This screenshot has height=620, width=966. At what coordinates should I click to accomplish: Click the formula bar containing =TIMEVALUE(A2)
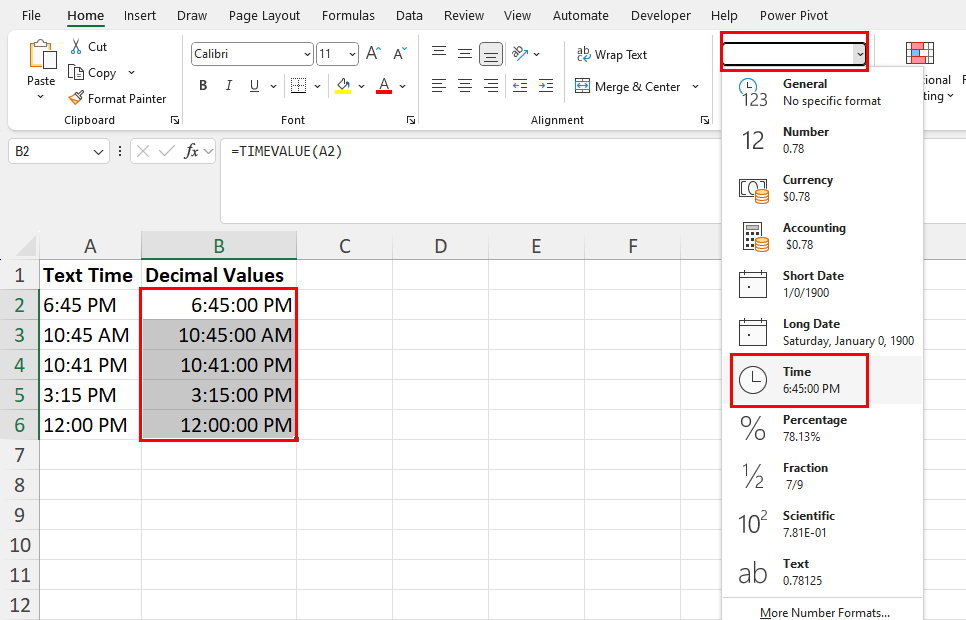click(x=471, y=180)
